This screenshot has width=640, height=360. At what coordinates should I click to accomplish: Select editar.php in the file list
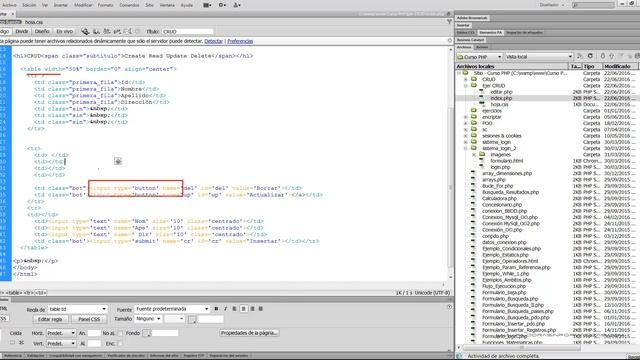(x=501, y=92)
